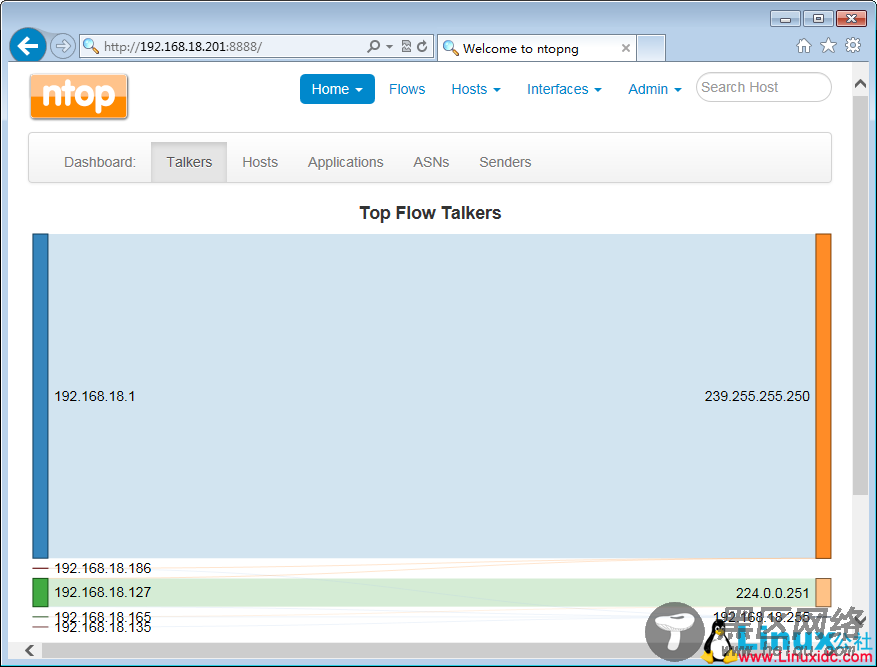Select the 'Welcome to ntopng' browser tab
The image size is (877, 667).
coord(536,48)
